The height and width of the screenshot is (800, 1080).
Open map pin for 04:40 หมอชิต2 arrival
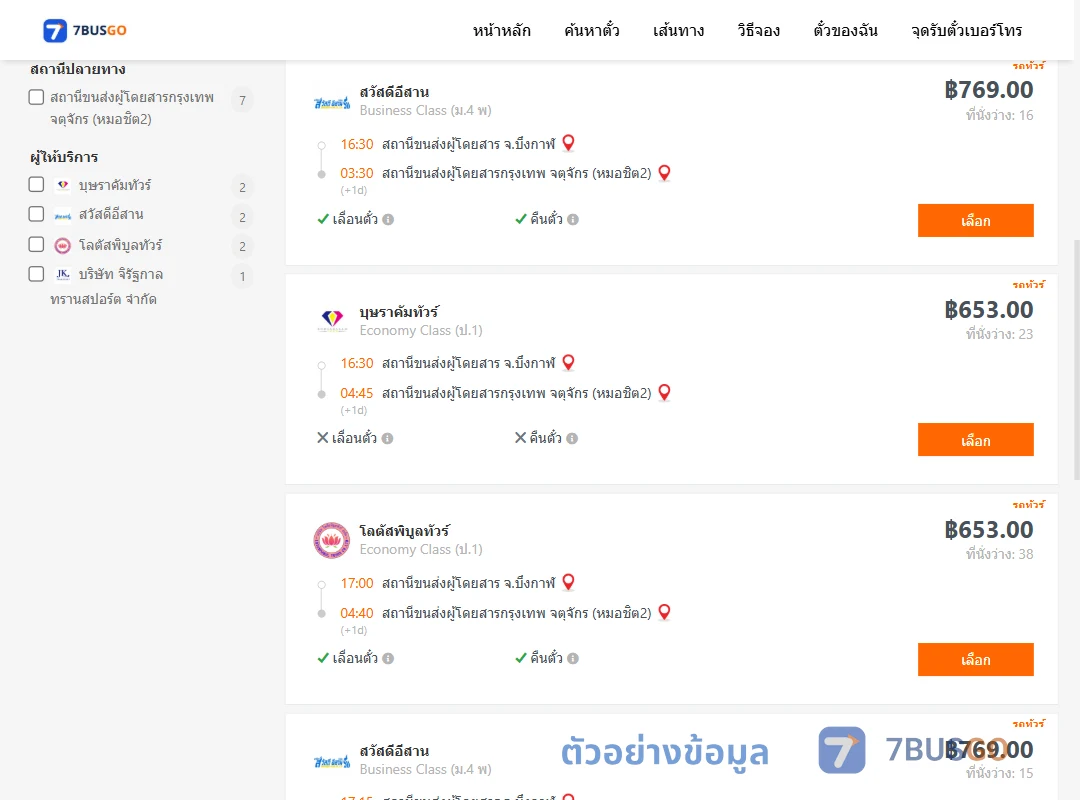pyautogui.click(x=665, y=612)
